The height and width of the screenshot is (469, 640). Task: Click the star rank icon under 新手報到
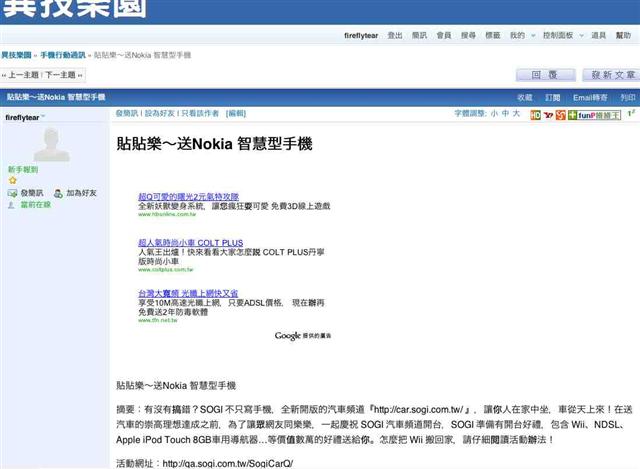pyautogui.click(x=13, y=180)
